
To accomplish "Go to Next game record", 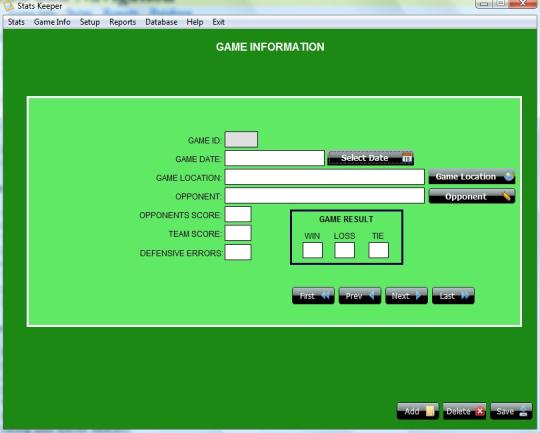I will [x=406, y=296].
